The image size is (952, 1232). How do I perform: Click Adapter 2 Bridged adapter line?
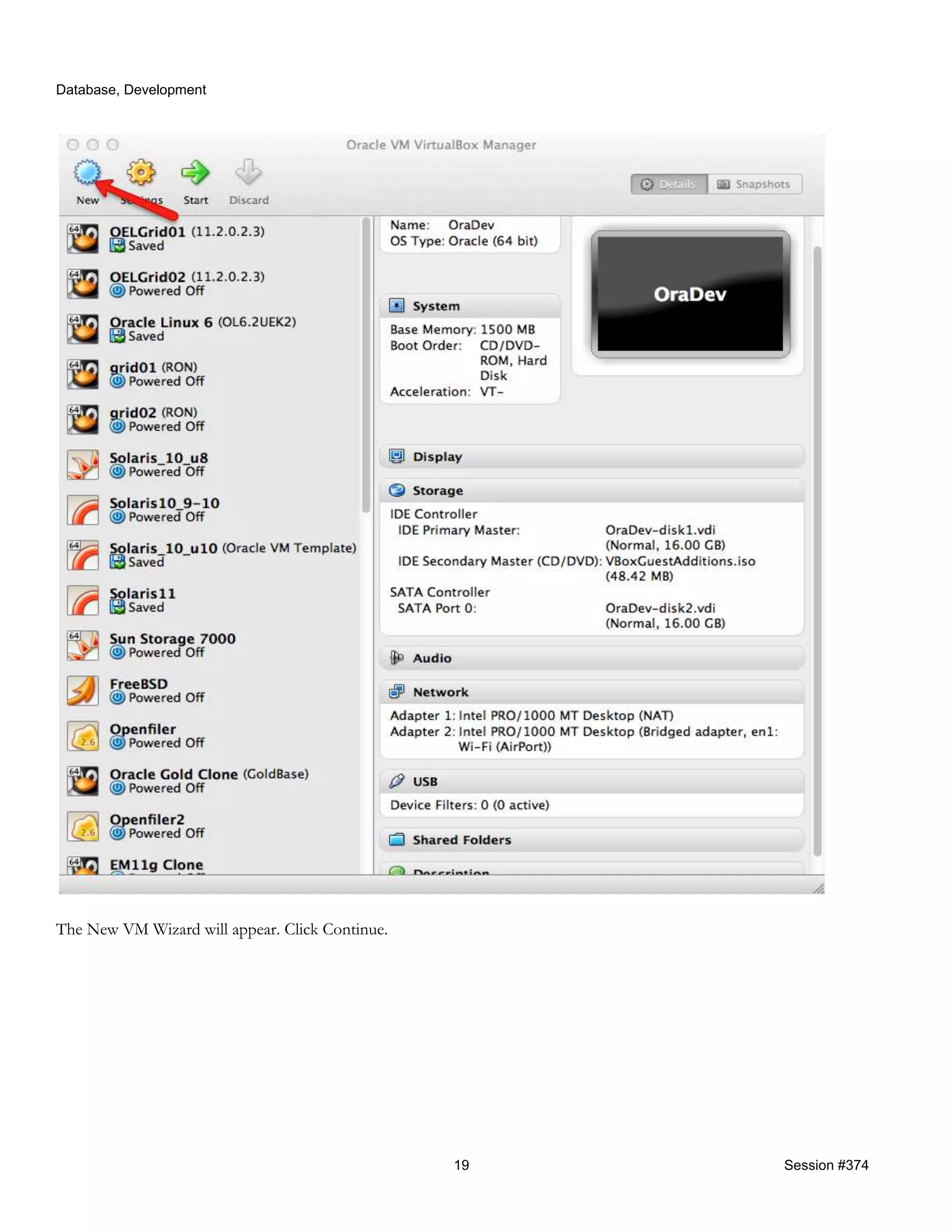[x=584, y=738]
